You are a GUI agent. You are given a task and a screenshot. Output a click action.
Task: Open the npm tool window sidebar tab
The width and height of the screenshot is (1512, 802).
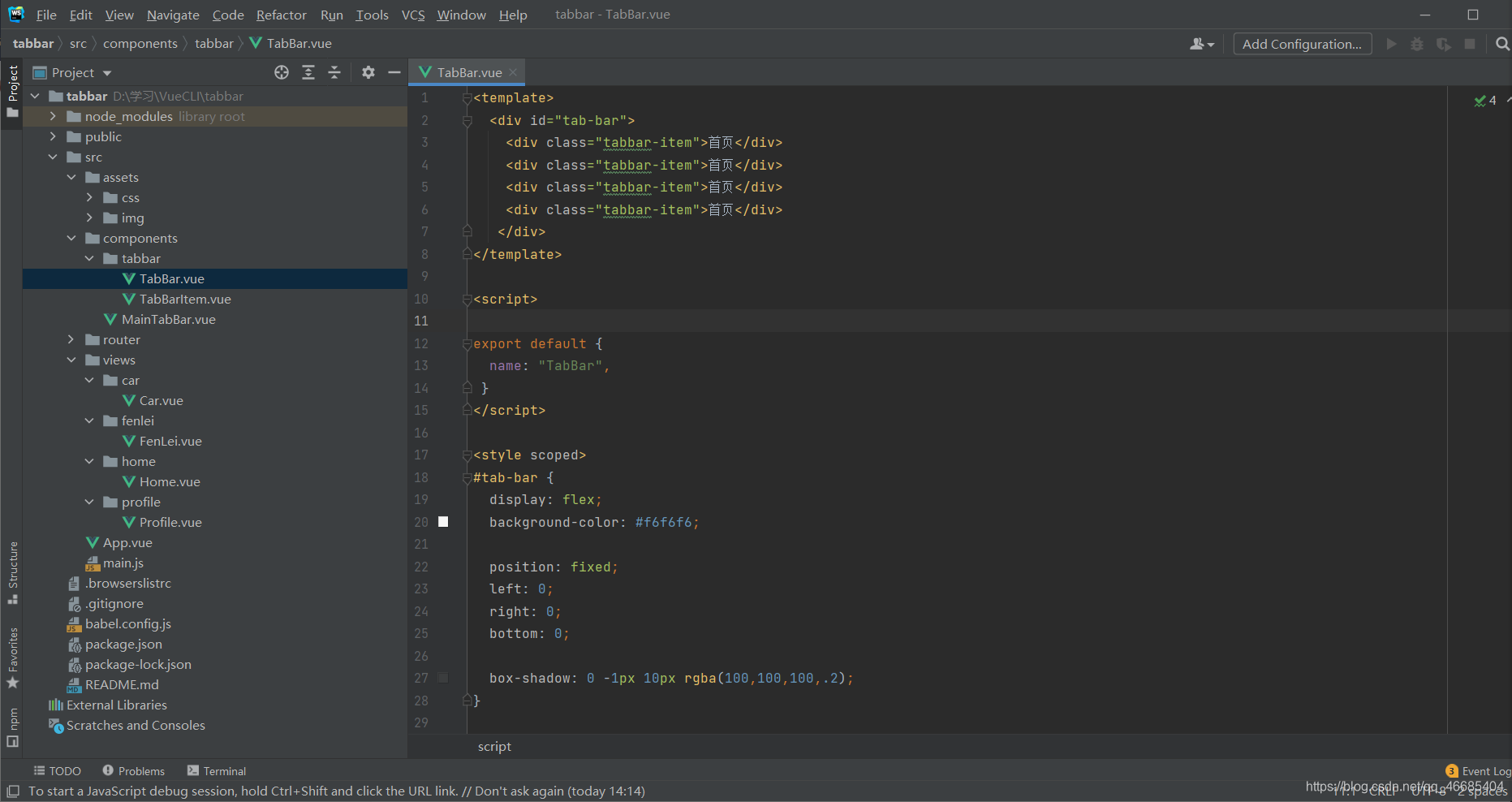click(13, 728)
